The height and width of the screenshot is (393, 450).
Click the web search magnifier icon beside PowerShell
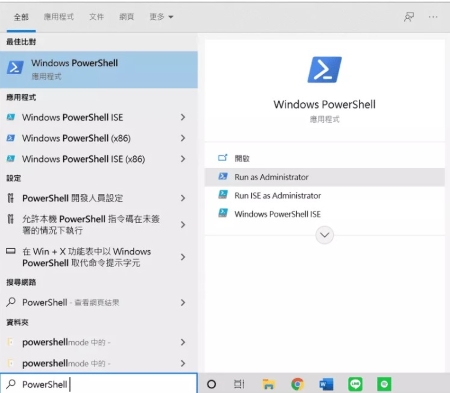tap(11, 302)
